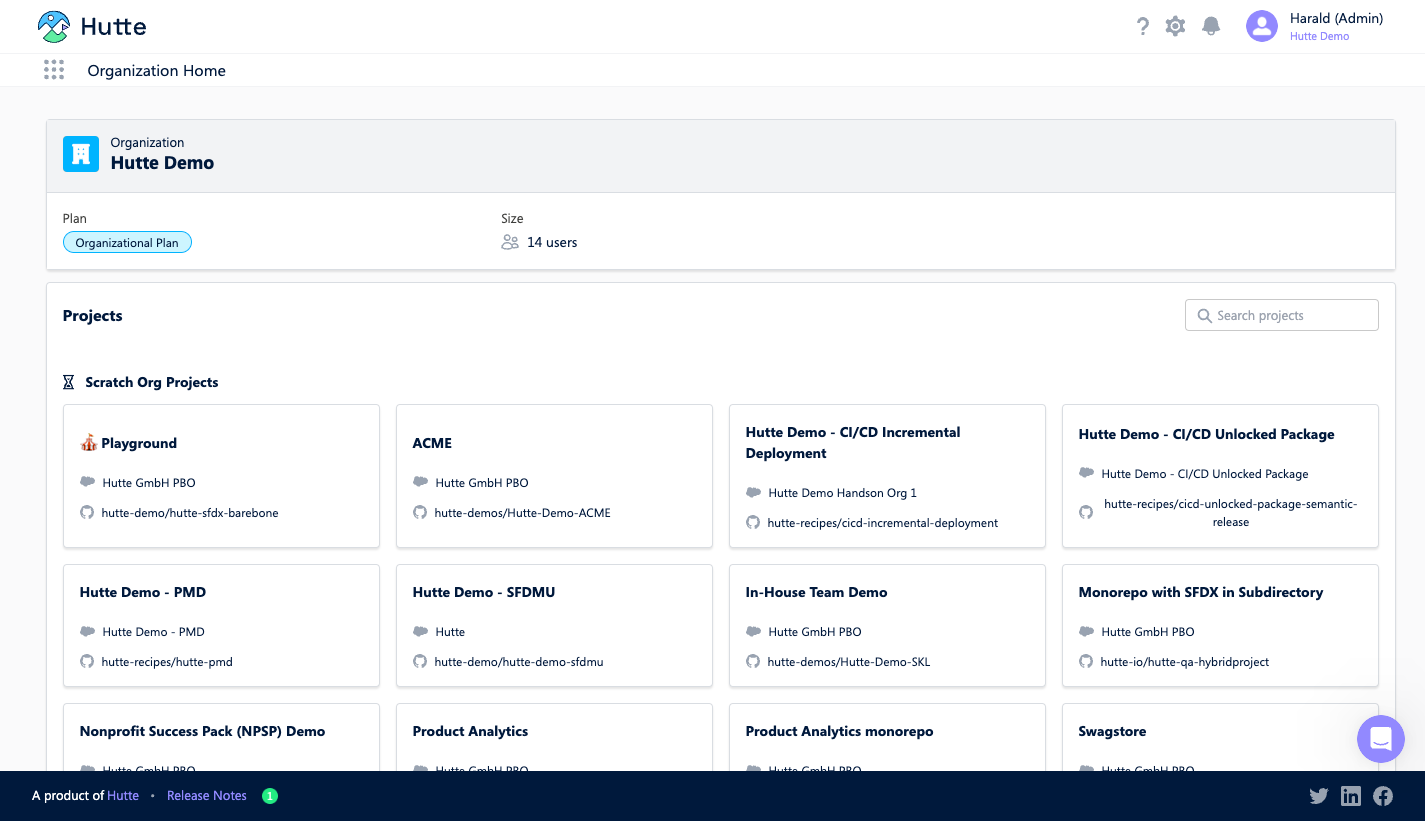
Task: Show notifications bell
Action: pyautogui.click(x=1211, y=27)
